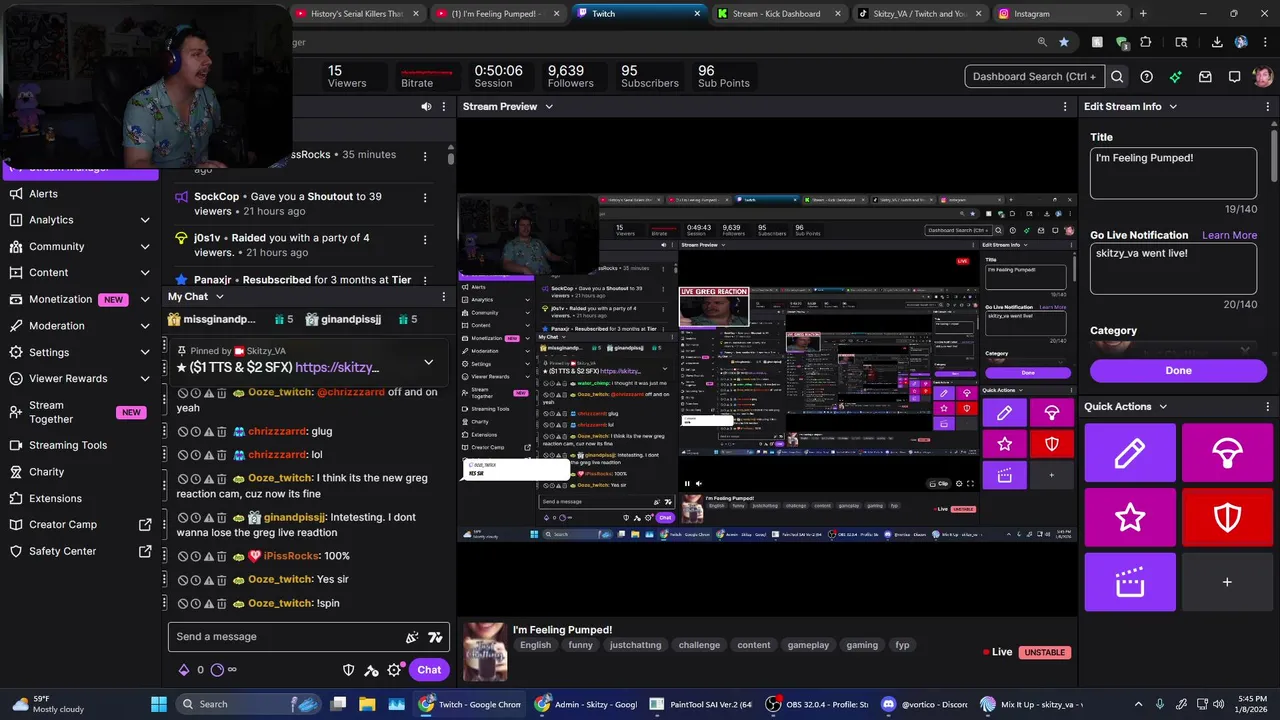1280x720 pixels.
Task: Switch to History's Serial Killers browser tab
Action: pyautogui.click(x=357, y=14)
